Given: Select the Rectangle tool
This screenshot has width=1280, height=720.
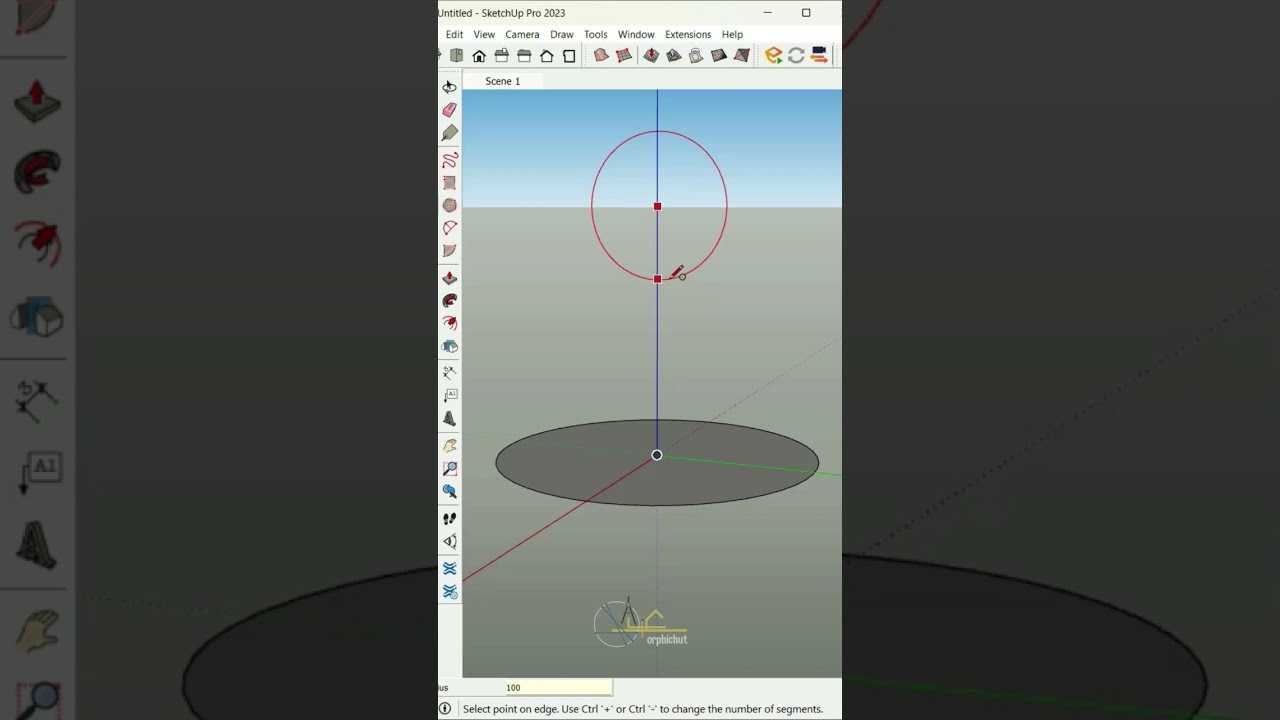Looking at the screenshot, I should (x=449, y=183).
